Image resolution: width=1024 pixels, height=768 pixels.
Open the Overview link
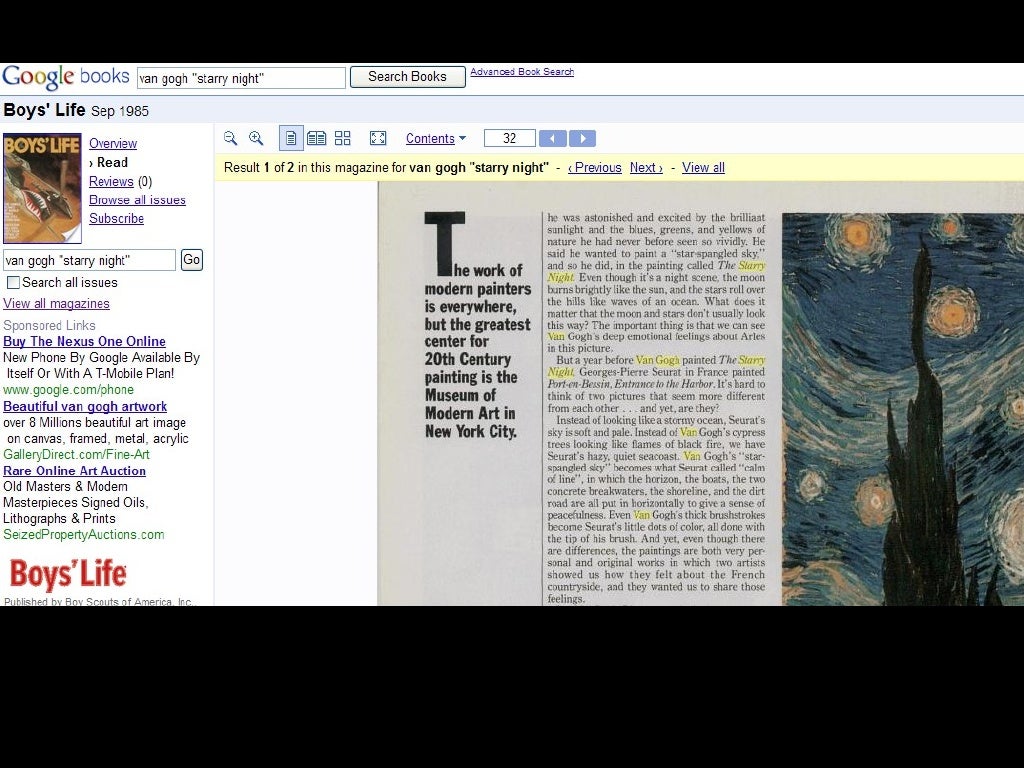point(113,144)
